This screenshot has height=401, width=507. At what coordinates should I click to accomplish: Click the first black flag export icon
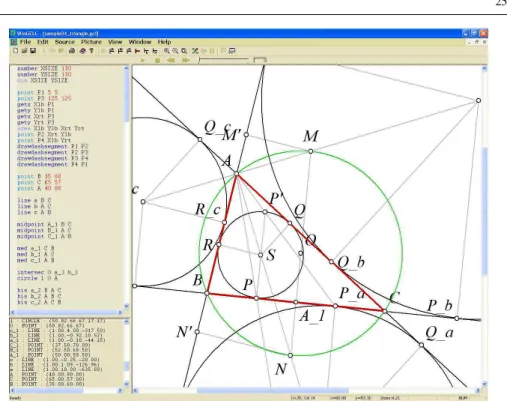click(x=111, y=51)
